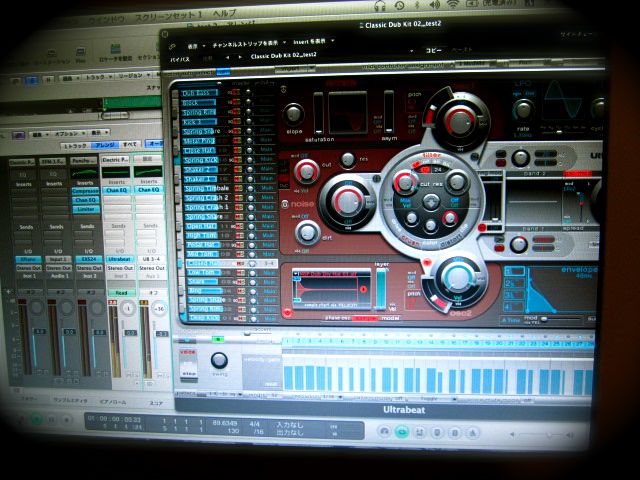This screenshot has width=640, height=480.
Task: Adjust the large noise volume knob
Action: (347, 202)
